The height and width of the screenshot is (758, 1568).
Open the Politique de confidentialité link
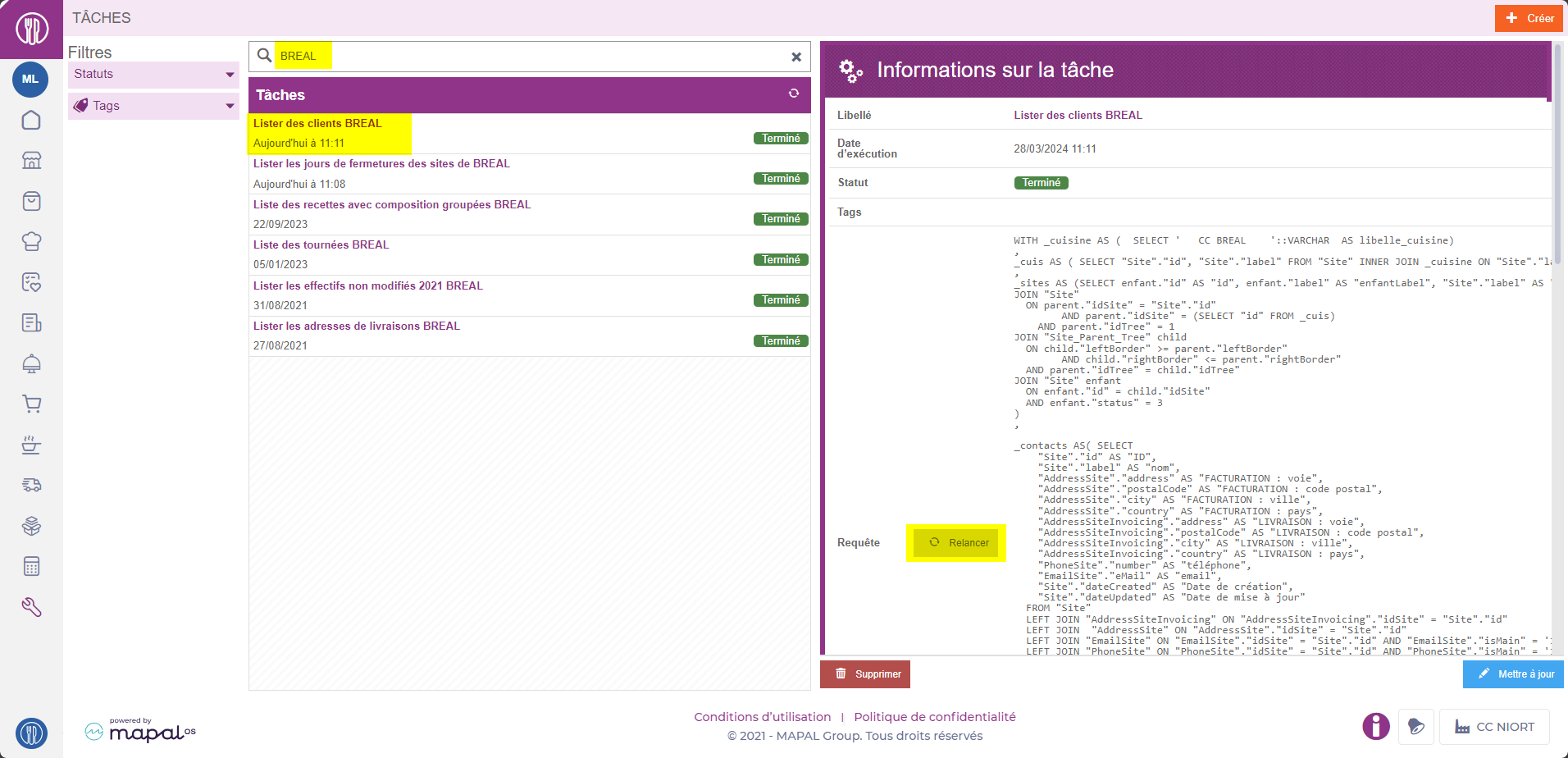pos(935,717)
